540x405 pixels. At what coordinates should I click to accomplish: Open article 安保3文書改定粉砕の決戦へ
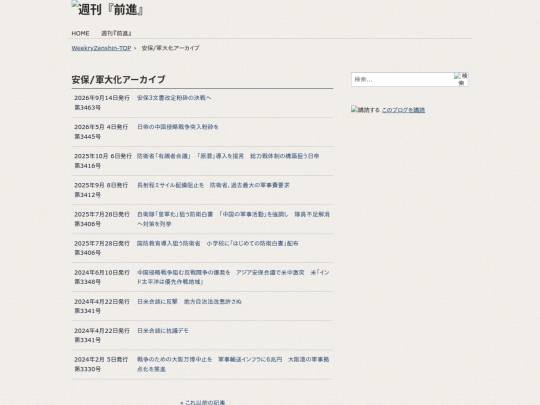click(x=174, y=98)
